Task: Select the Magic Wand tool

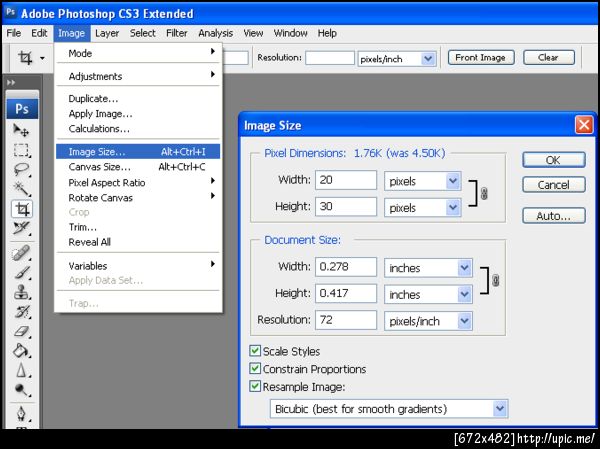Action: click(21, 189)
